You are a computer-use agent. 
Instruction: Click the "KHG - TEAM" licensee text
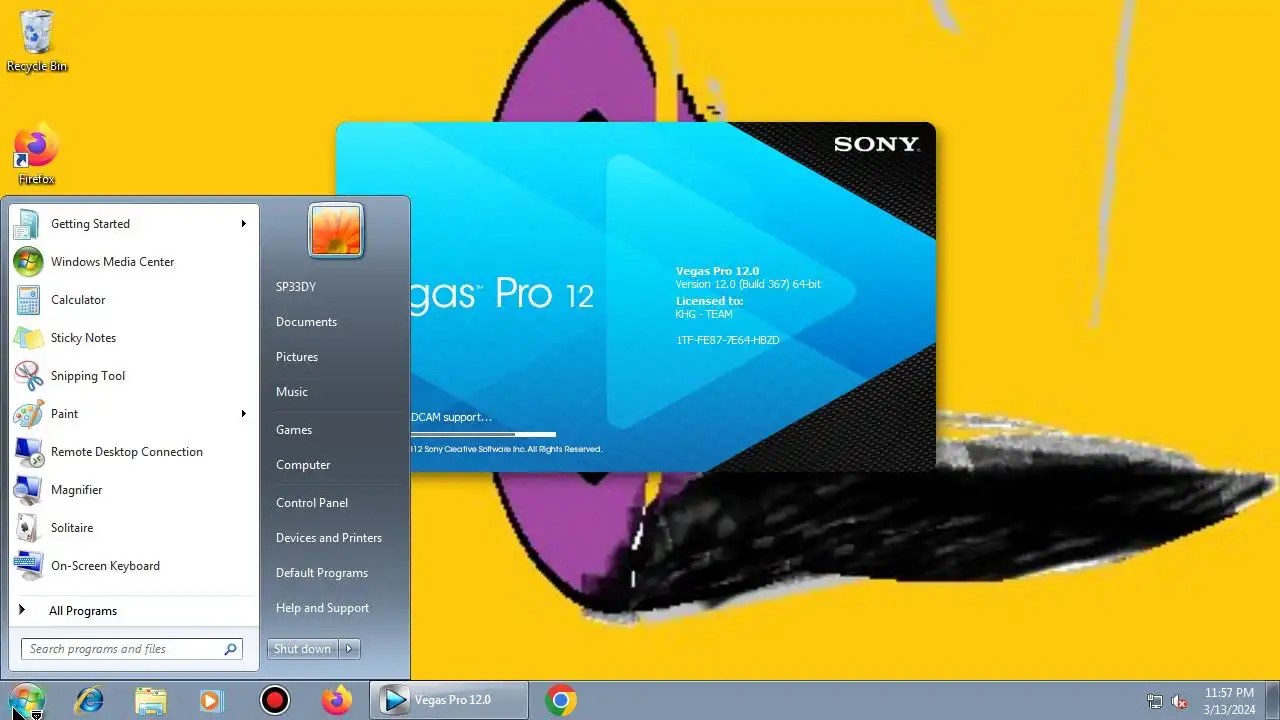pos(704,315)
